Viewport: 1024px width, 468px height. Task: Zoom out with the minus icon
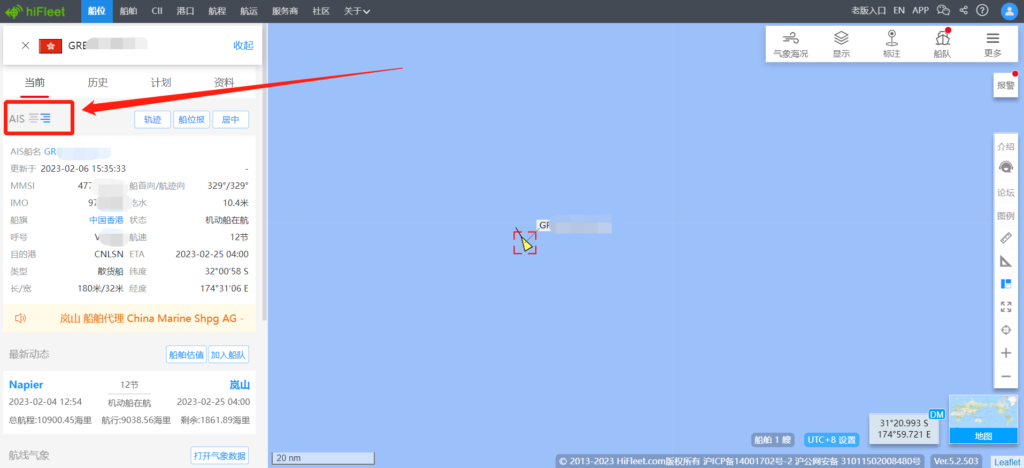[1006, 377]
